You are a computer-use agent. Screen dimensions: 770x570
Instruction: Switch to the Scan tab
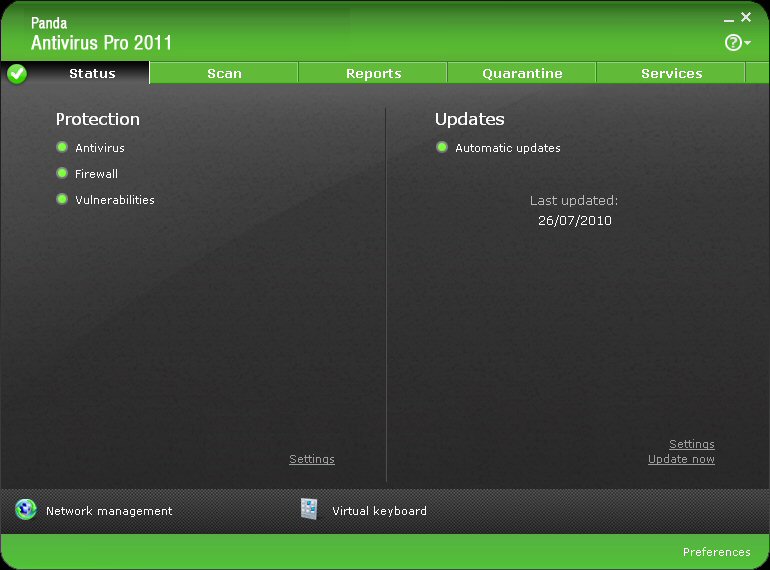pos(224,73)
